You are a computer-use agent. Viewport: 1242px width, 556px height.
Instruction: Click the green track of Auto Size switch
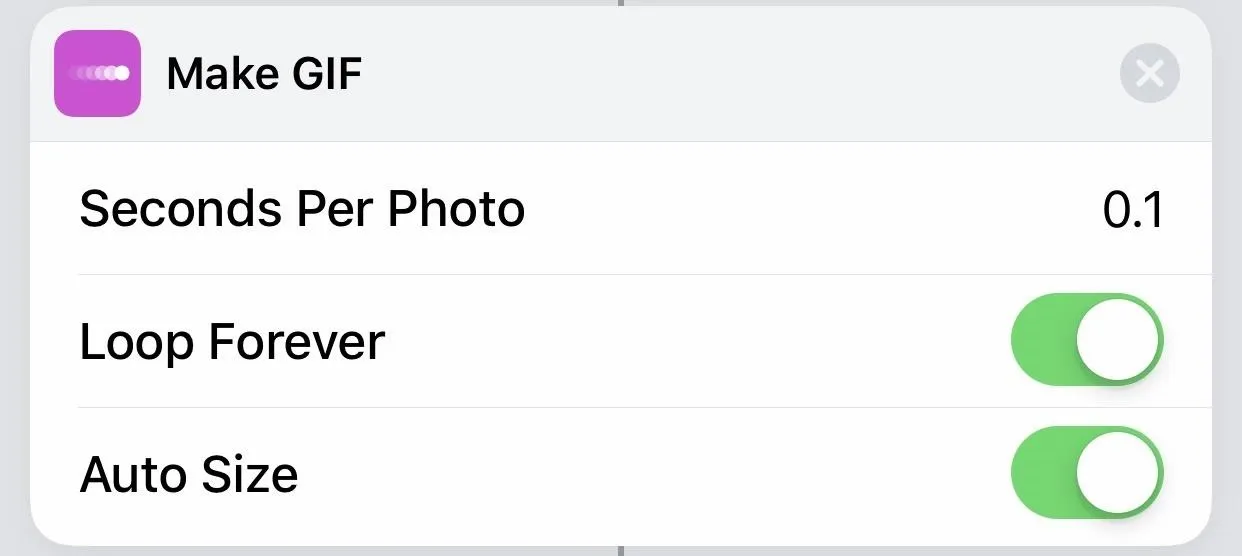pyautogui.click(x=1043, y=472)
